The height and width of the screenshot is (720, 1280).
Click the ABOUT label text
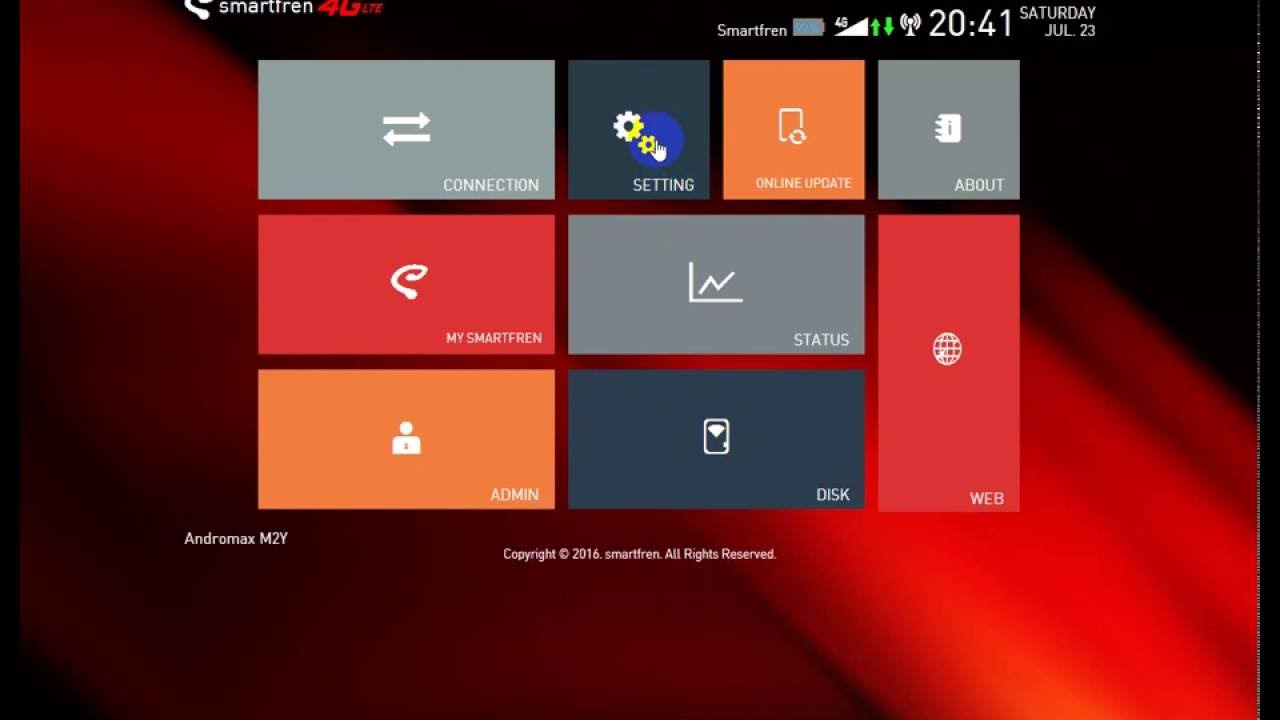[979, 185]
